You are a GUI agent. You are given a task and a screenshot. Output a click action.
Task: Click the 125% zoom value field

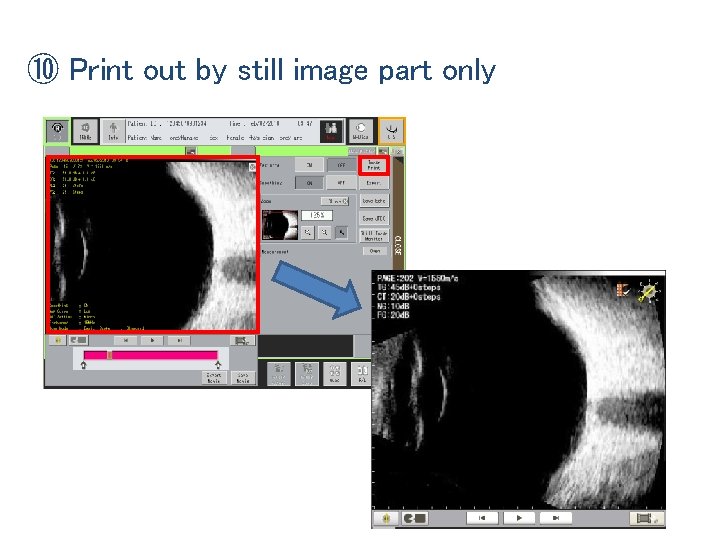[317, 215]
